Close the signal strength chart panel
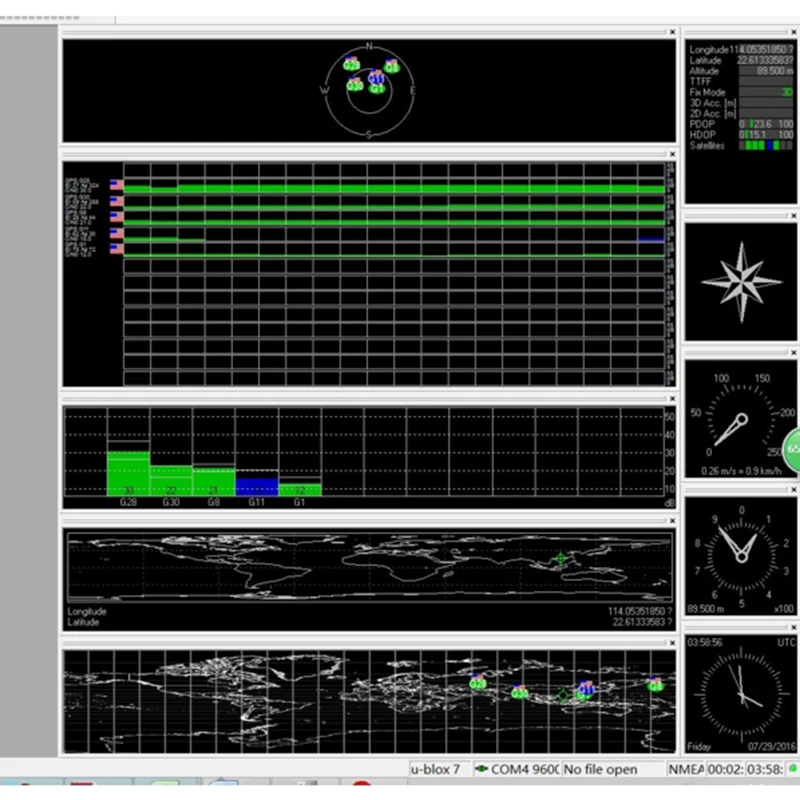Image resolution: width=800 pixels, height=800 pixels. click(673, 398)
